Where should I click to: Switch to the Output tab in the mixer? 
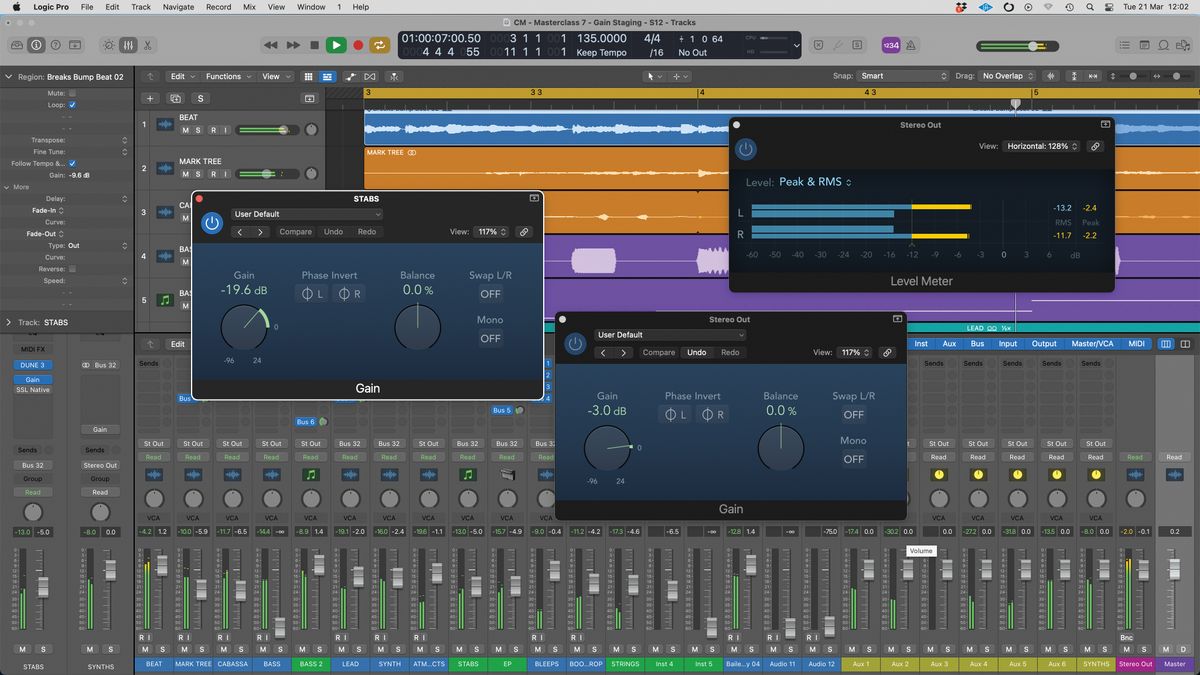1044,343
